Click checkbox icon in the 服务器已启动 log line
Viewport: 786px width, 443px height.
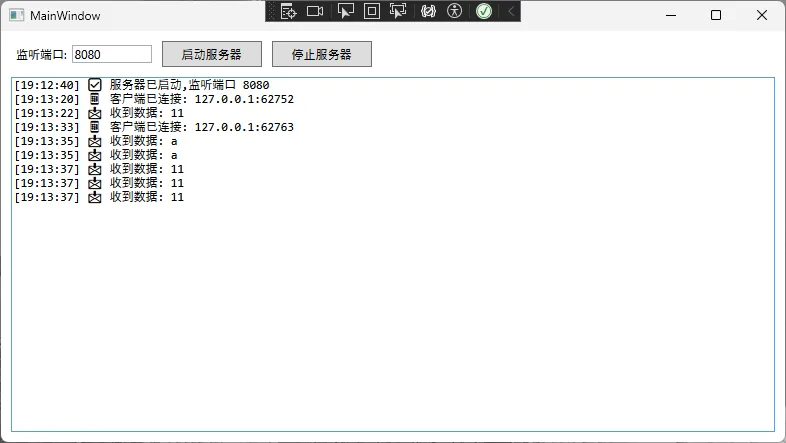tap(95, 85)
